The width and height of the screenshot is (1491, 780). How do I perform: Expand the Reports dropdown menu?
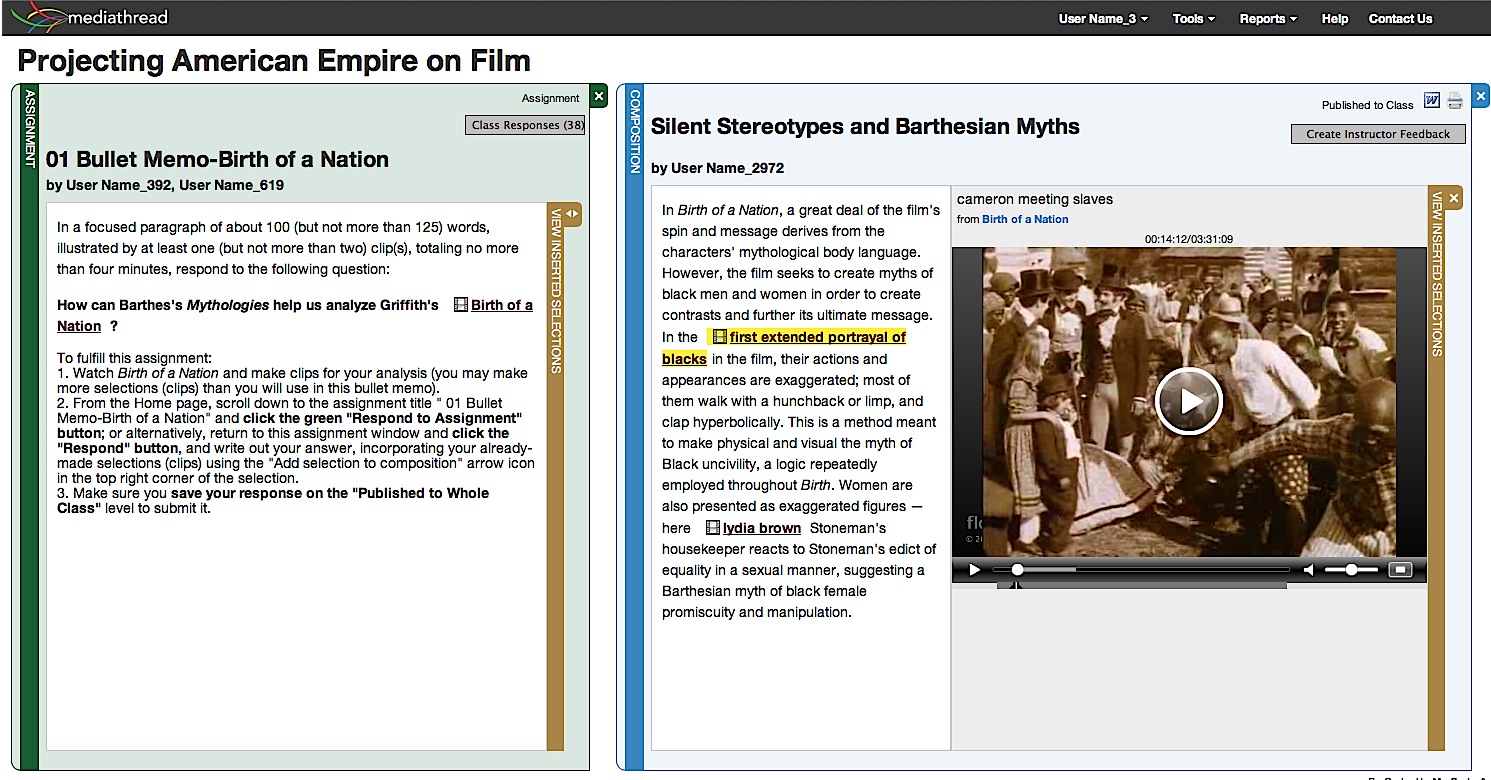[x=1268, y=18]
